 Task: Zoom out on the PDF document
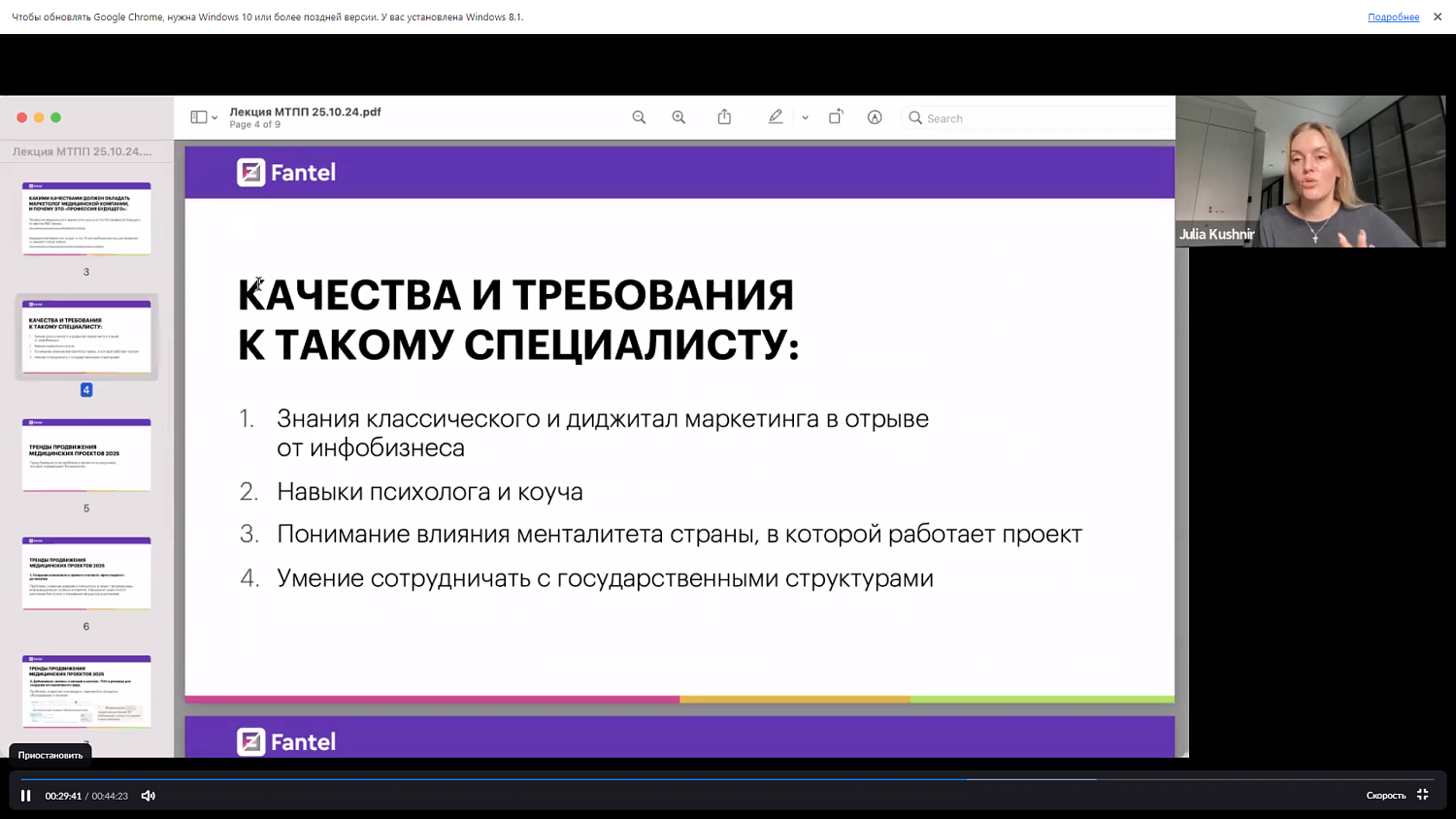639,116
